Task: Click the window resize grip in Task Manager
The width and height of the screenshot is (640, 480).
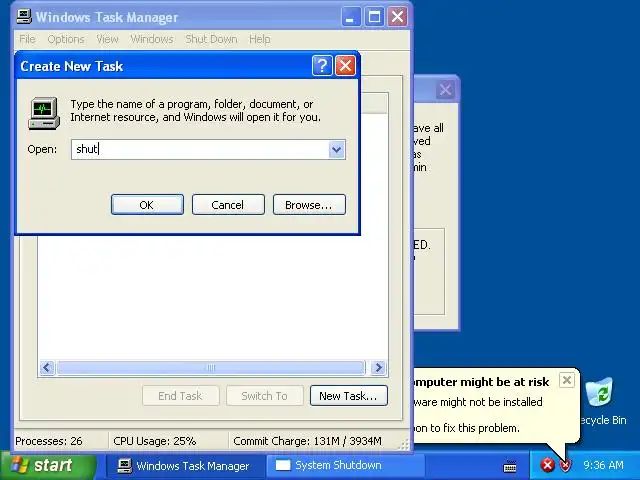Action: (x=404, y=445)
